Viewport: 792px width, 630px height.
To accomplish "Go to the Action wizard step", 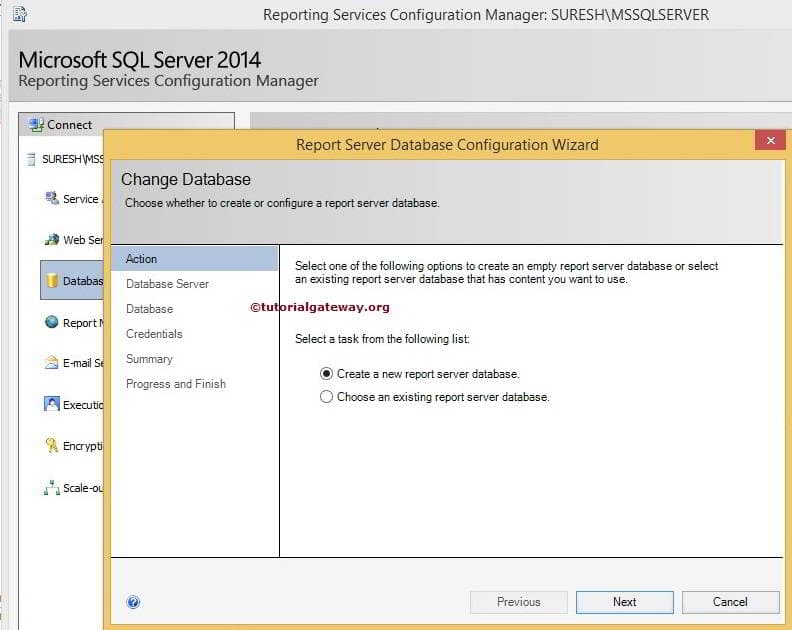I will click(x=194, y=259).
